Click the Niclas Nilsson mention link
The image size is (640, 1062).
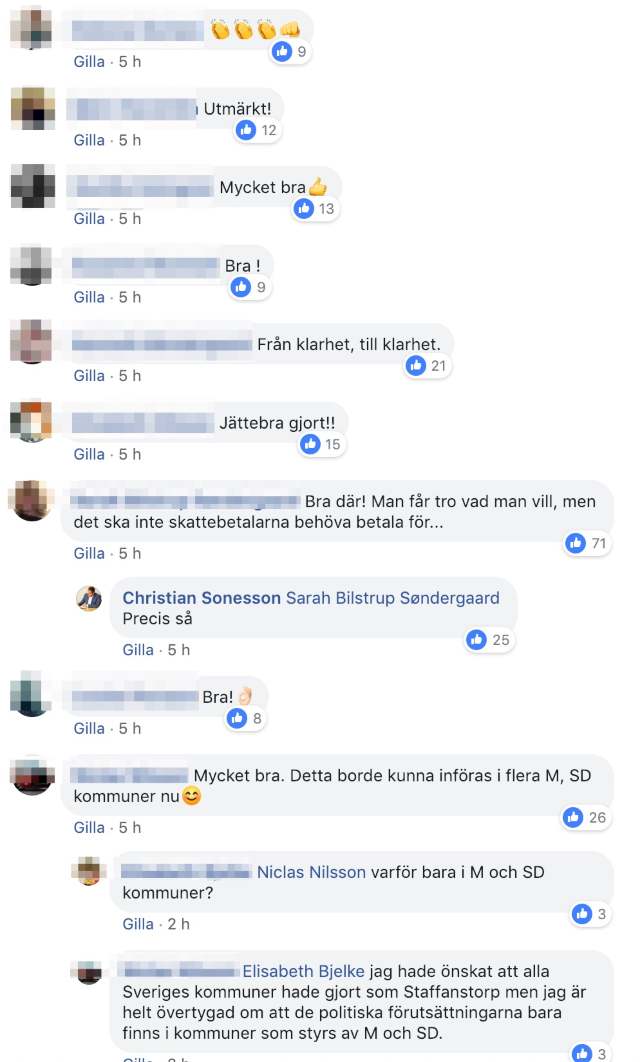(311, 872)
